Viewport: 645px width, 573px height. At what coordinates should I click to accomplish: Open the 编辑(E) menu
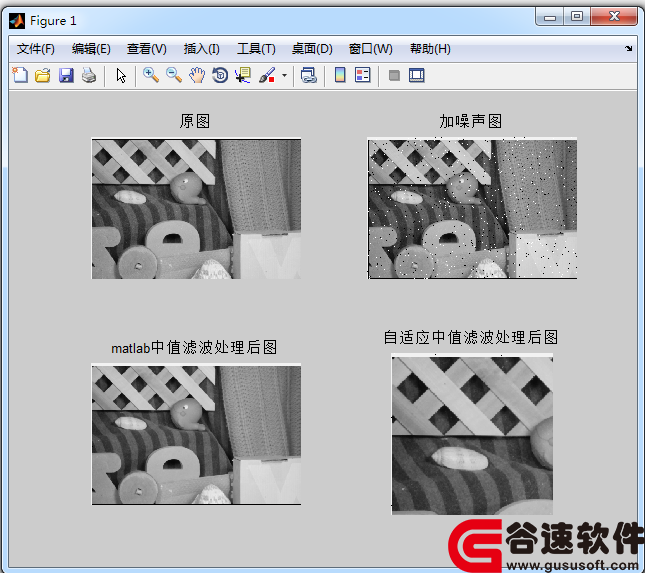click(91, 49)
